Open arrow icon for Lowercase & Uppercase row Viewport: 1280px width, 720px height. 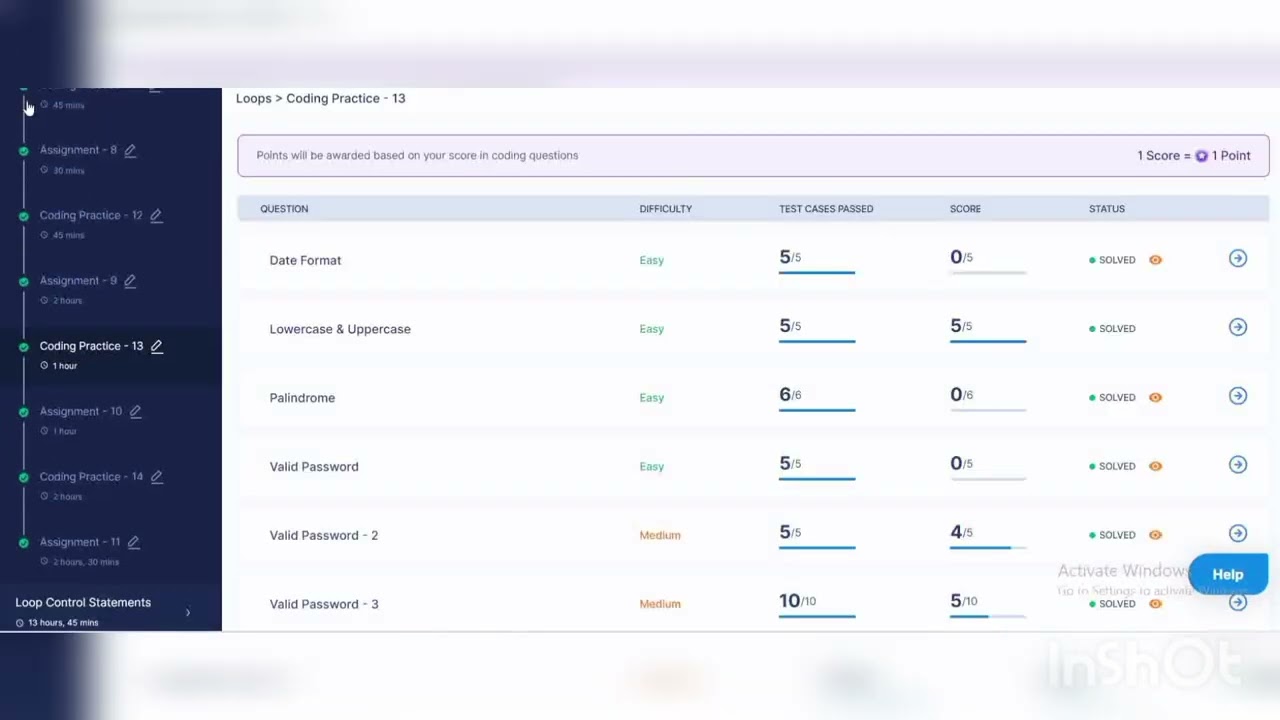pyautogui.click(x=1238, y=327)
